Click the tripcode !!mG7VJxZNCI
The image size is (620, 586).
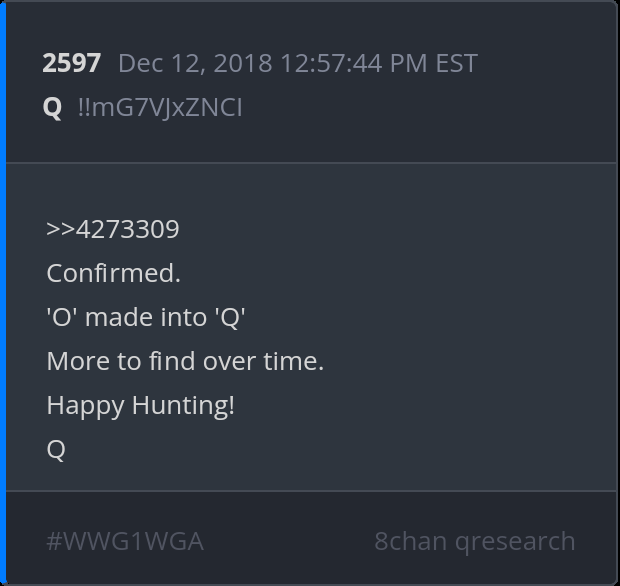[160, 107]
